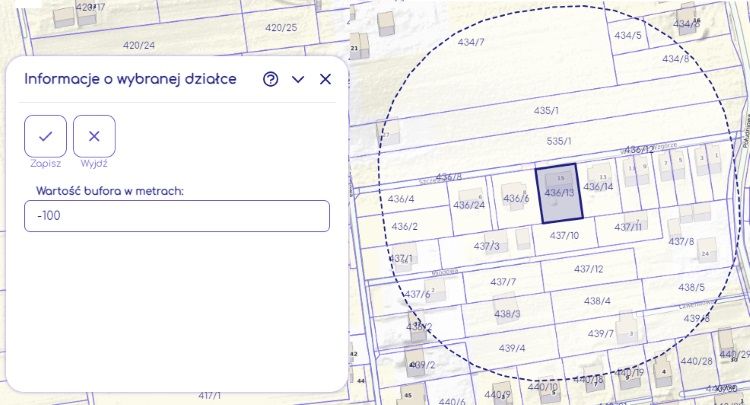Click parcel 434/7 on the map

[x=470, y=42]
